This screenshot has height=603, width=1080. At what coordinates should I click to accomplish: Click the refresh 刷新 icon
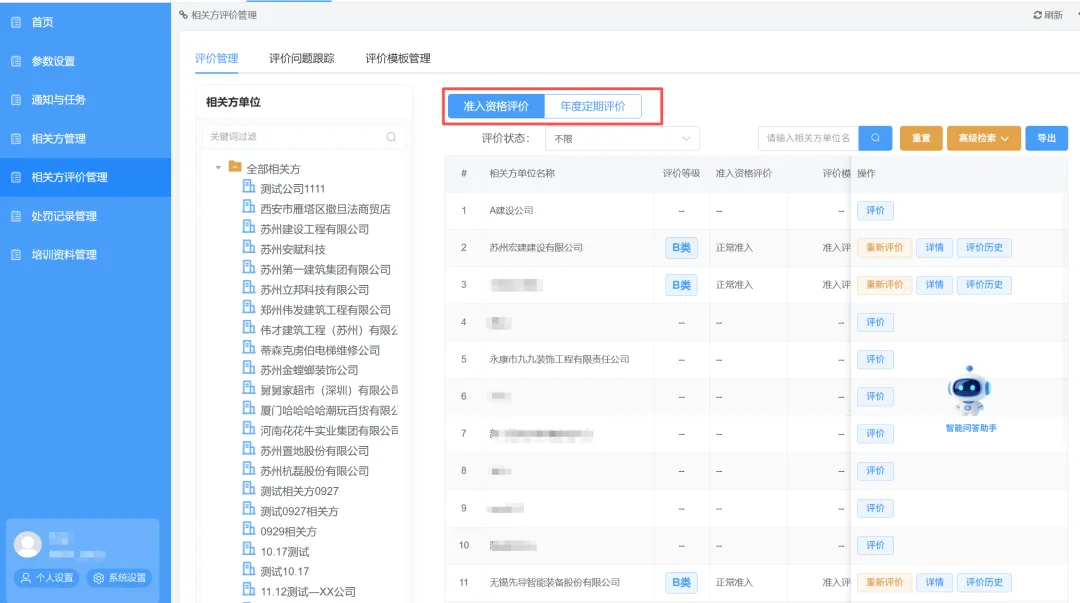point(1037,14)
